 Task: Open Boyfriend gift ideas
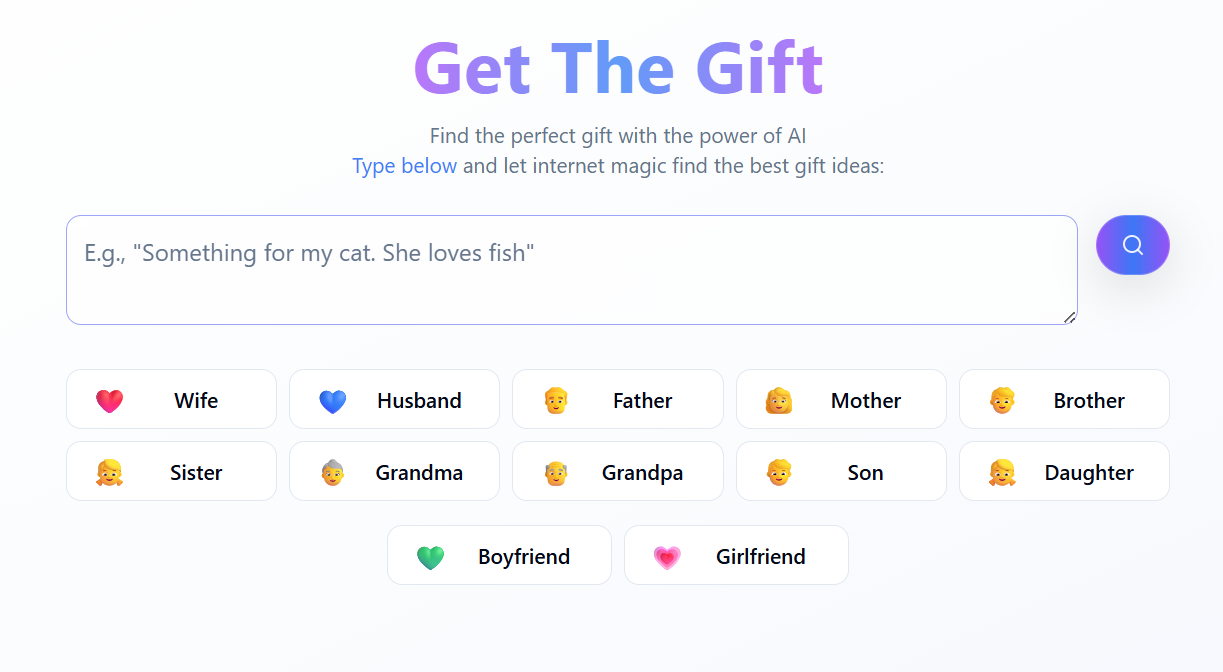pyautogui.click(x=499, y=555)
